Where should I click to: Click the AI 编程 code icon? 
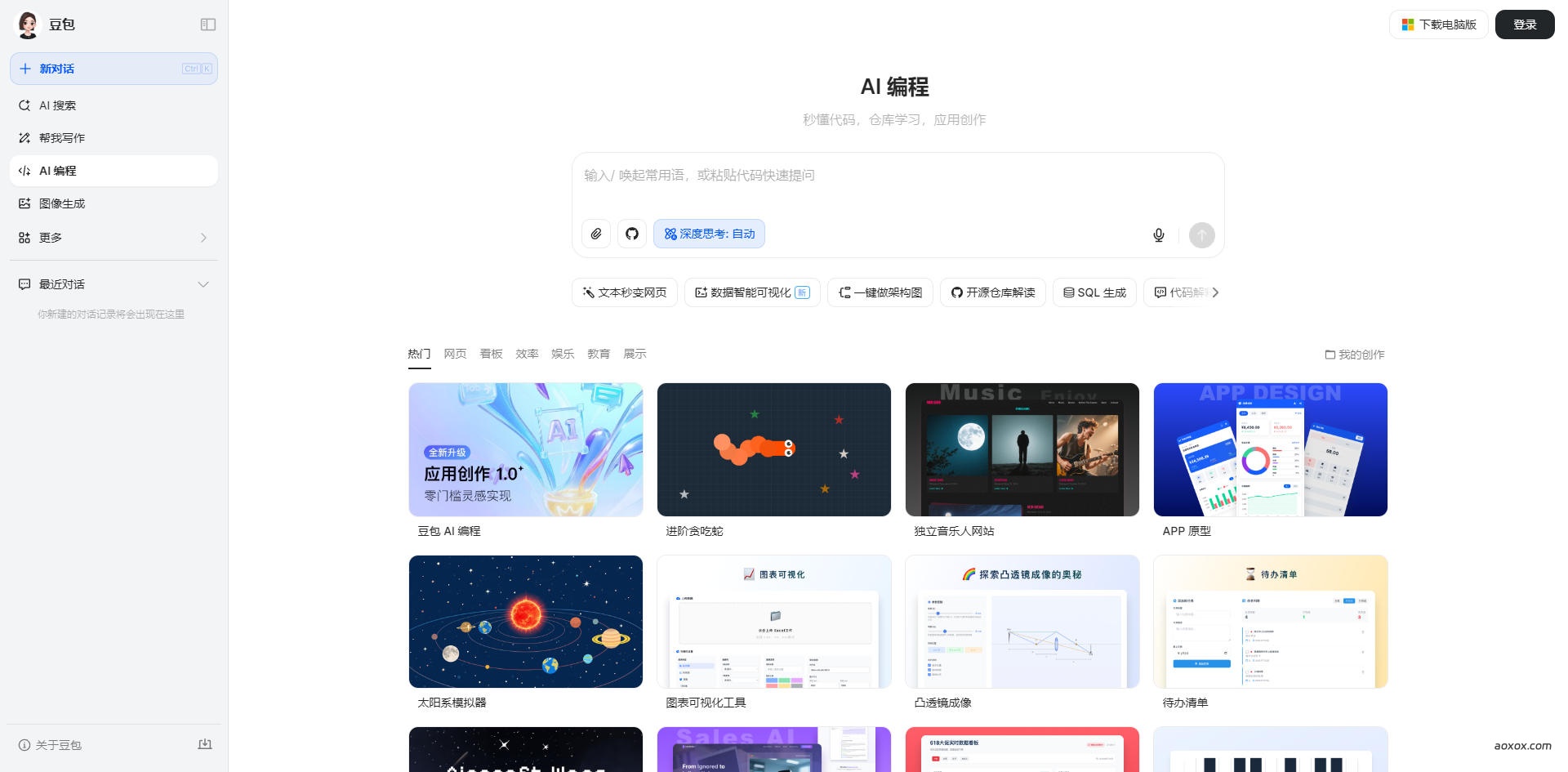pyautogui.click(x=24, y=171)
